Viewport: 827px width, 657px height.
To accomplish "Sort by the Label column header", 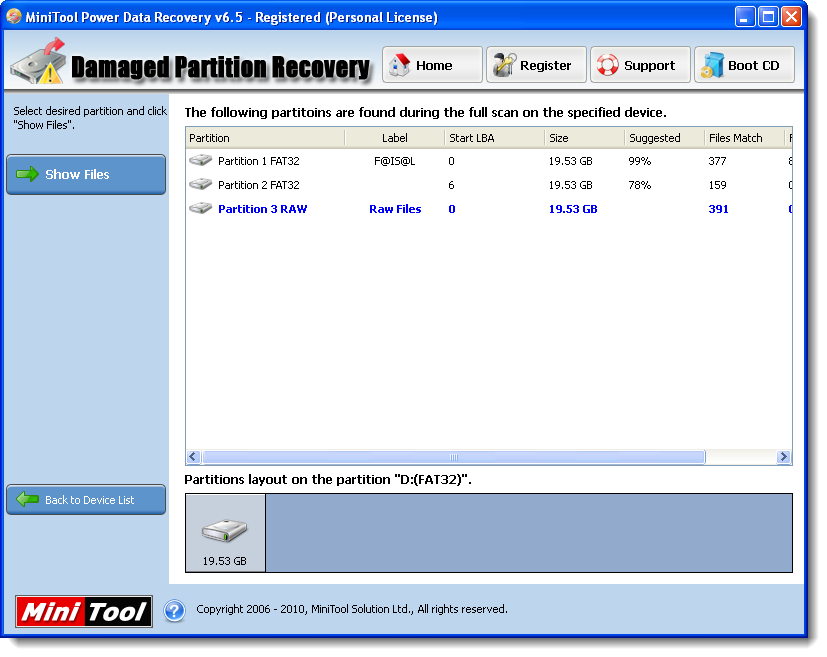I will [x=395, y=138].
